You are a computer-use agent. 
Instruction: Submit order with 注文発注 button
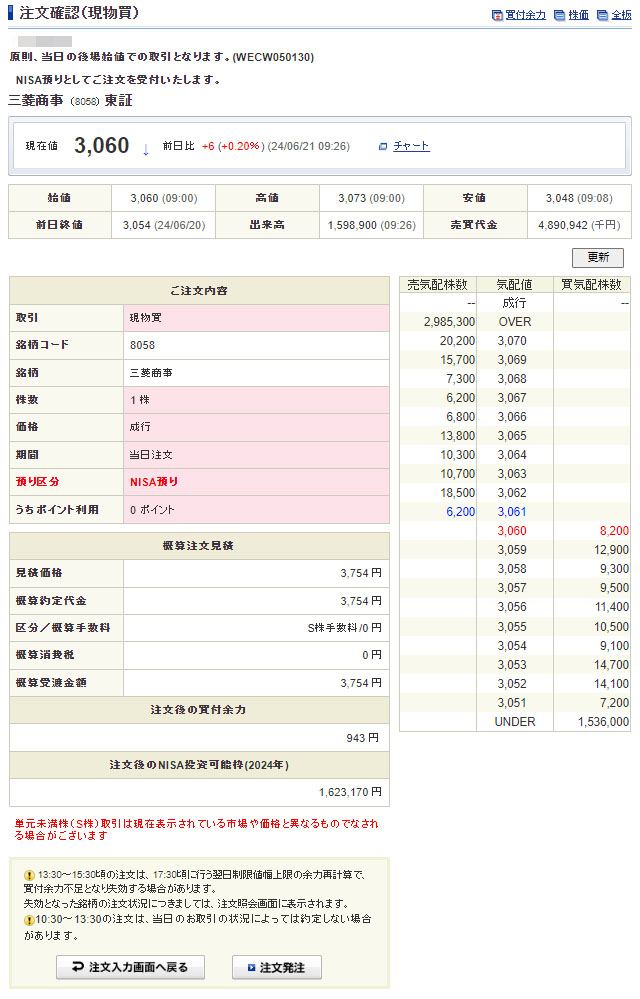click(x=277, y=967)
